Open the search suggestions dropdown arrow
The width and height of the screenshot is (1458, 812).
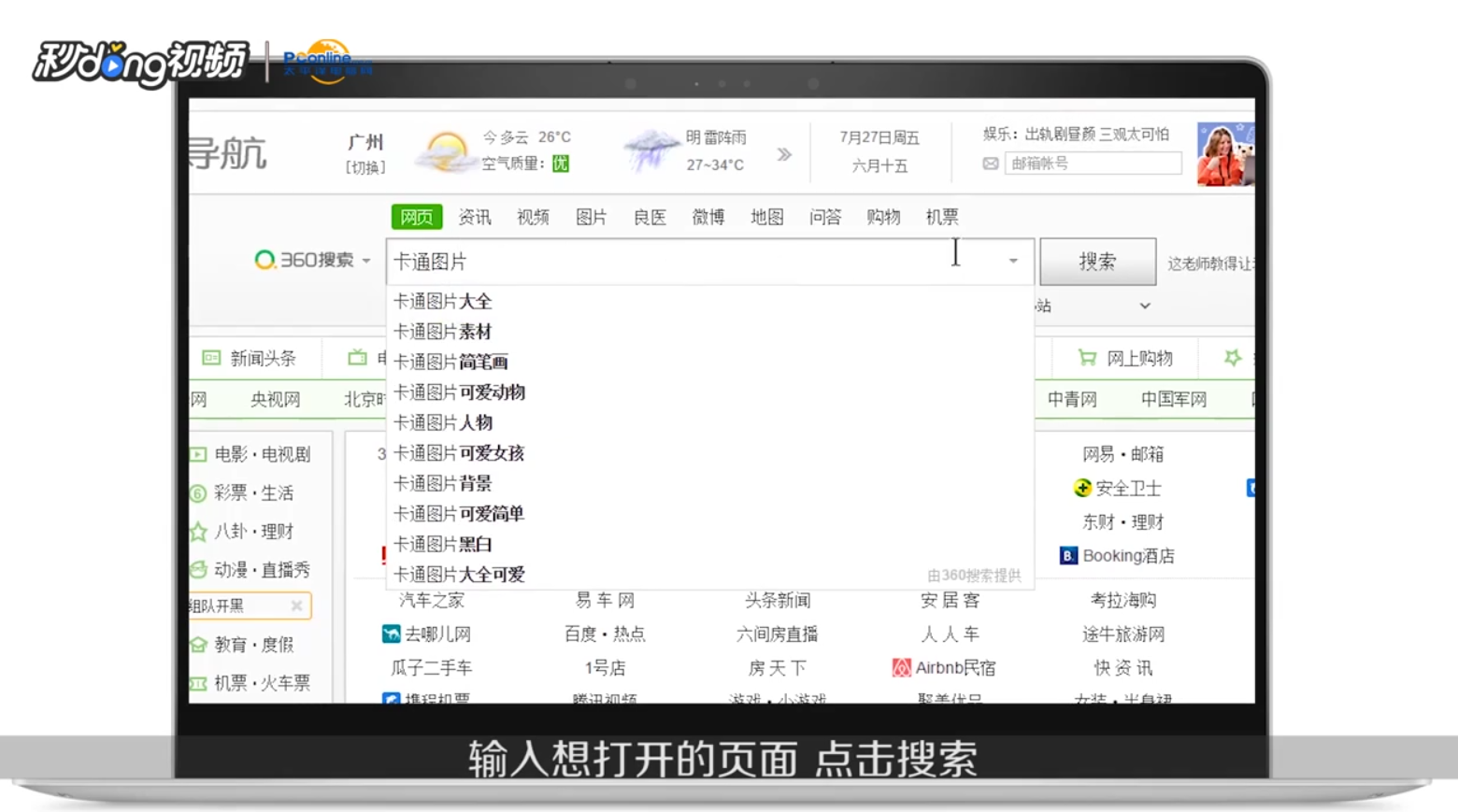(1013, 262)
